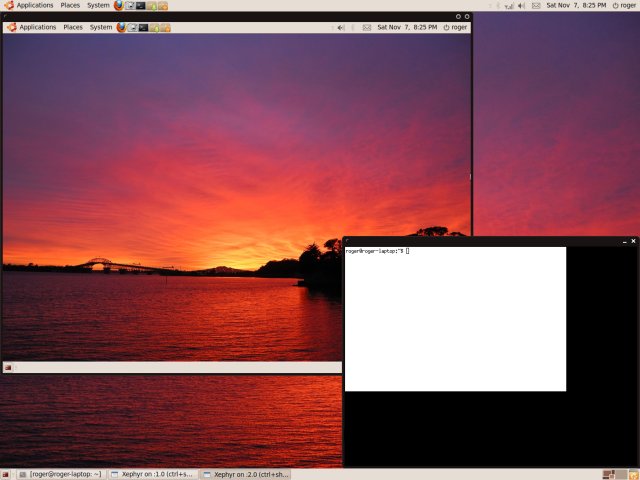Viewport: 640px width, 480px height.
Task: Open the mail envelope indicator in the outermost panel
Action: [x=536, y=5]
